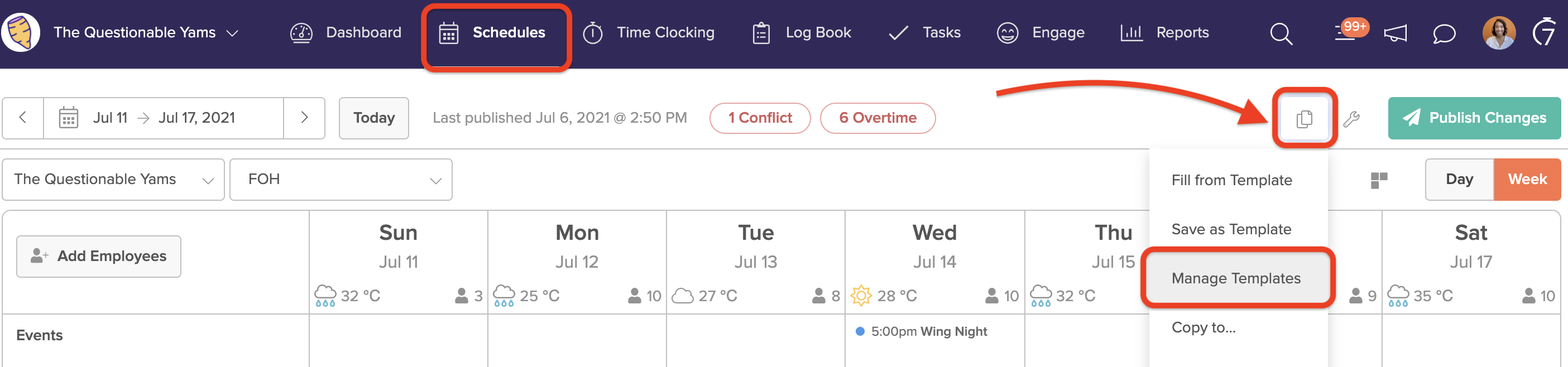Choose Fill from Template option
The height and width of the screenshot is (367, 1568).
(x=1231, y=180)
